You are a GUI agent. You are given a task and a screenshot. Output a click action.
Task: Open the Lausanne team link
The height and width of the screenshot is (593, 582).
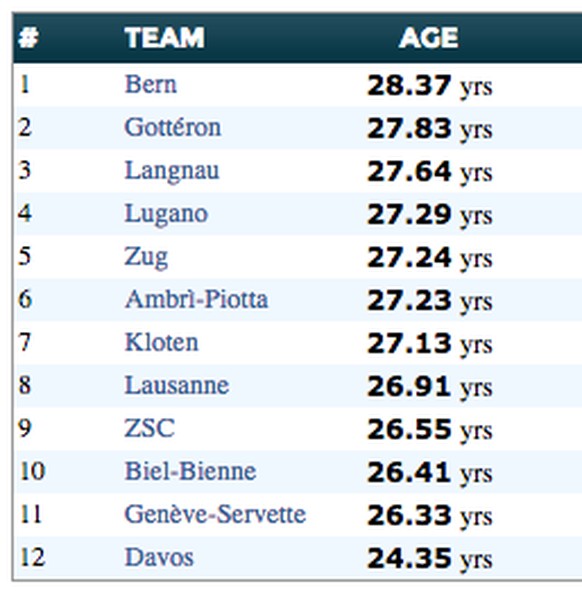click(x=177, y=385)
